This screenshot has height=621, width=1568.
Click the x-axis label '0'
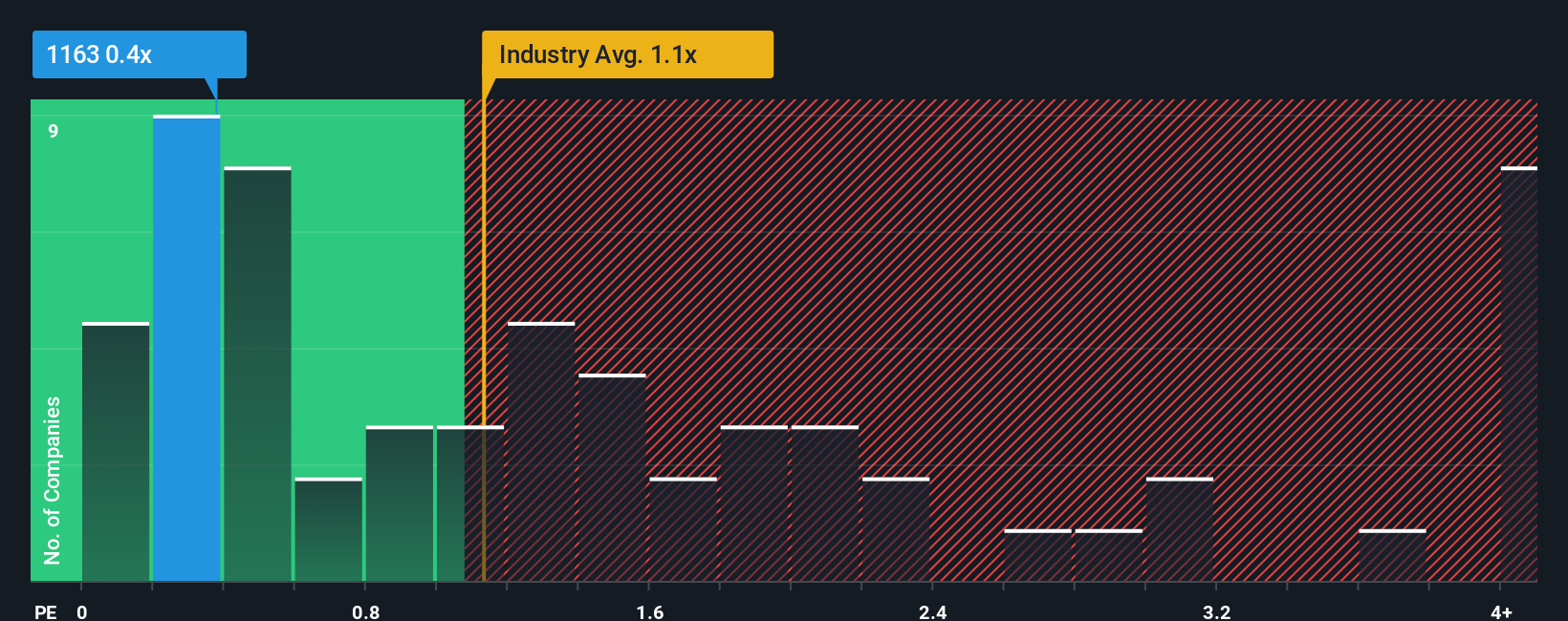tap(82, 611)
